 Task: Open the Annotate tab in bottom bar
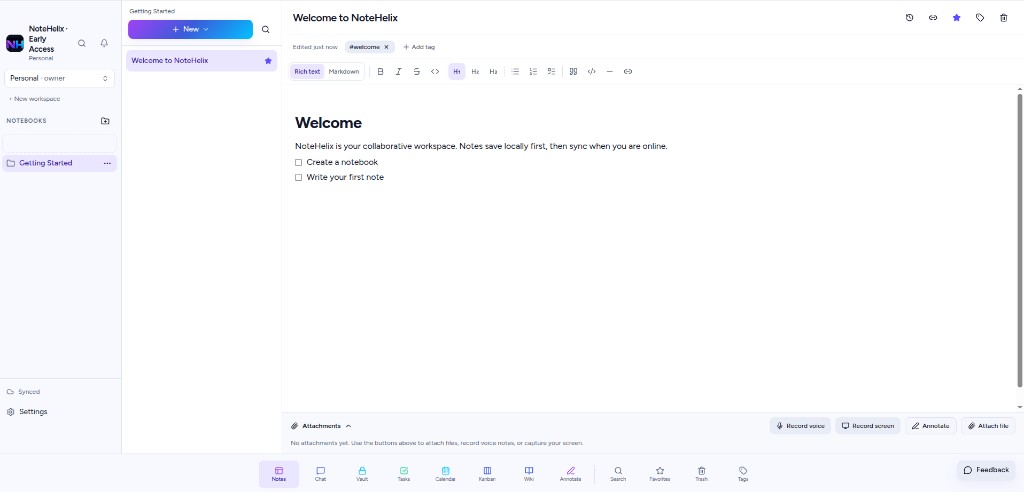570,474
